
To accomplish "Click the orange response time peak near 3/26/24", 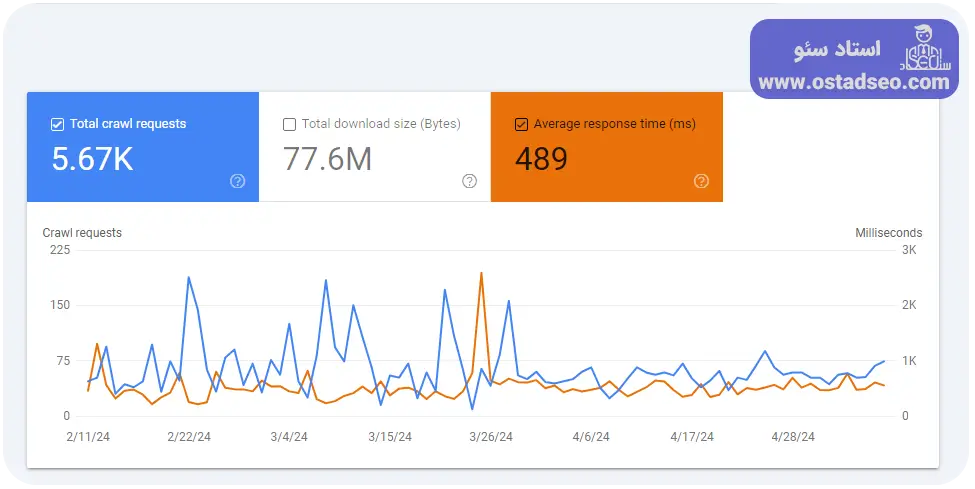I will coord(481,274).
